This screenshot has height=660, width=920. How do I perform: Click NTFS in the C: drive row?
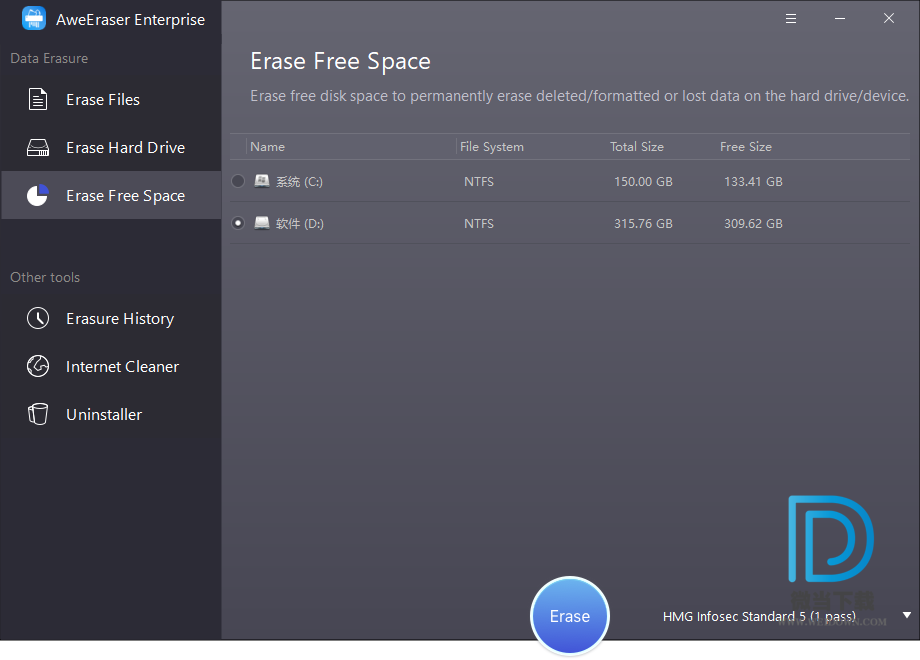479,181
